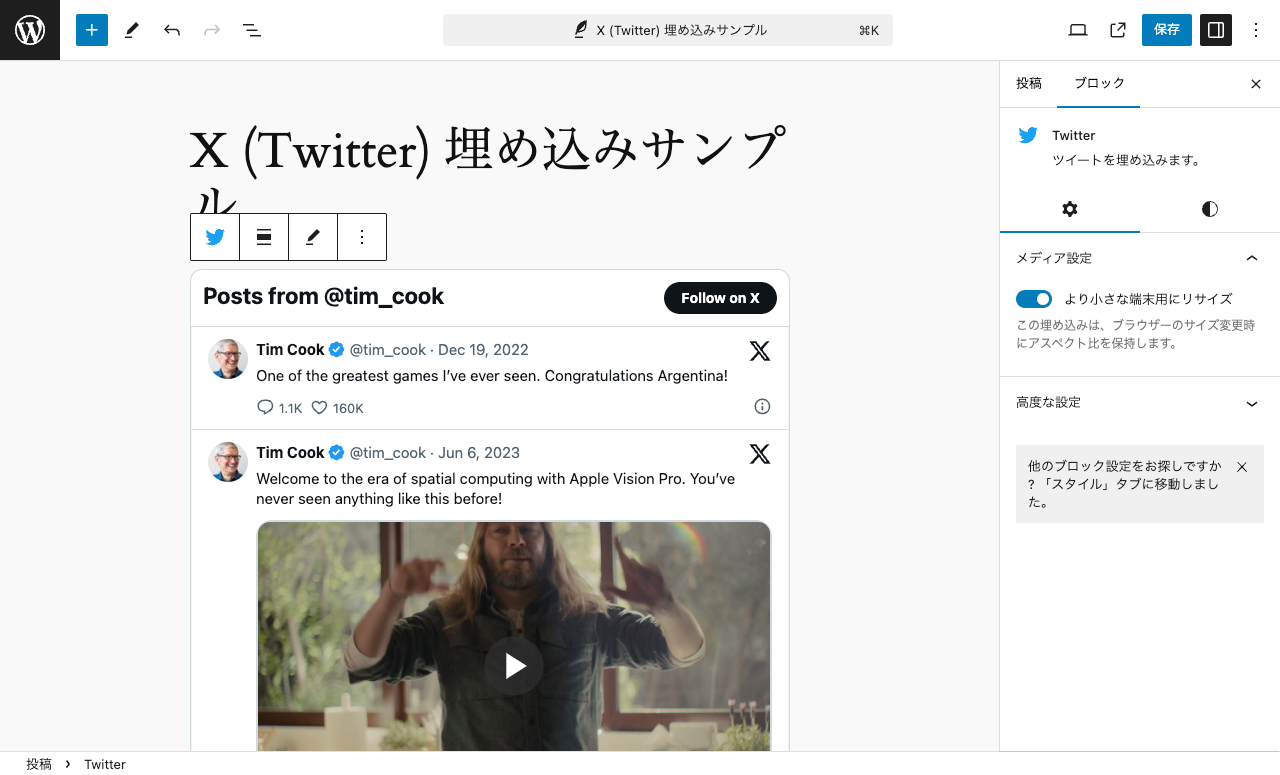Image resolution: width=1280 pixels, height=775 pixels.
Task: Click the Argentina congratulations tweet text
Action: click(x=492, y=376)
